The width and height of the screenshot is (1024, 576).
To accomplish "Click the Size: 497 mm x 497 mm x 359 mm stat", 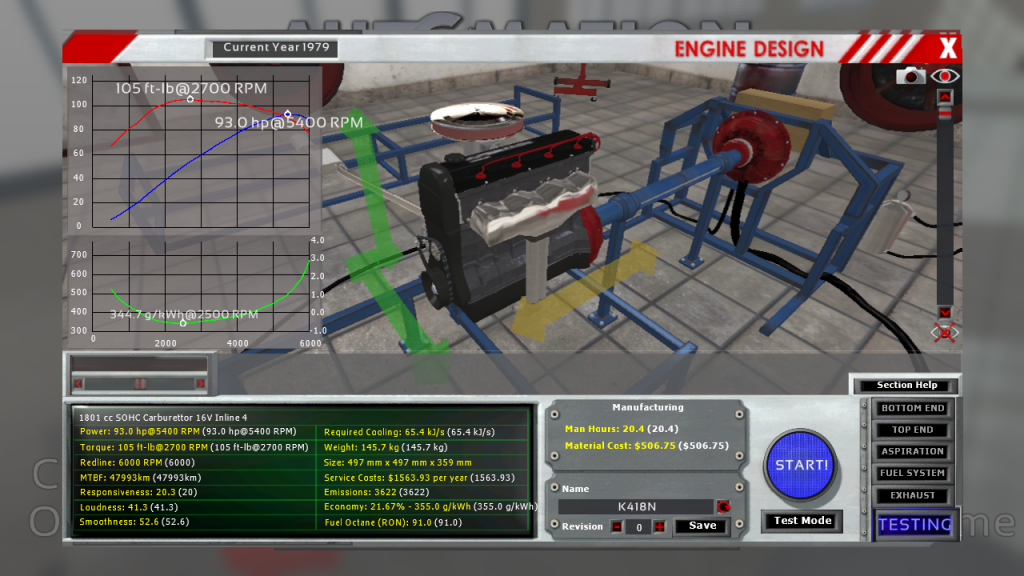I will (398, 462).
